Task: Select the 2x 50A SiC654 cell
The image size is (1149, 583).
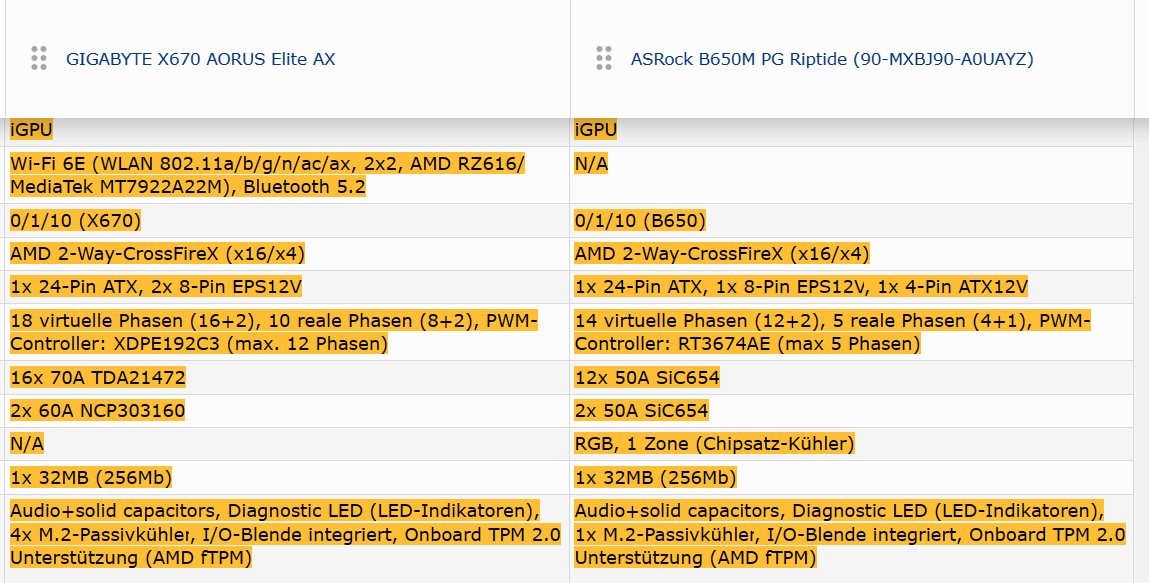Action: [641, 411]
